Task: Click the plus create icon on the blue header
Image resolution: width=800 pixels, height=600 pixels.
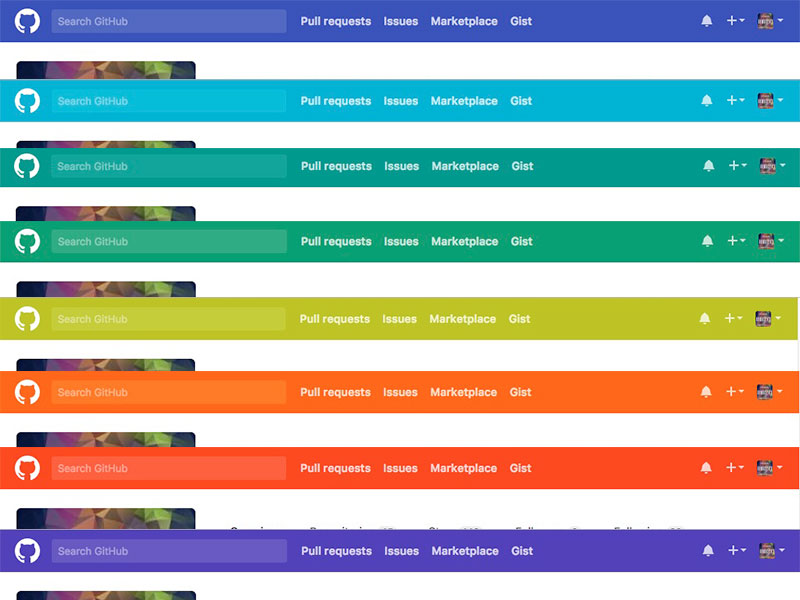Action: 730,20
